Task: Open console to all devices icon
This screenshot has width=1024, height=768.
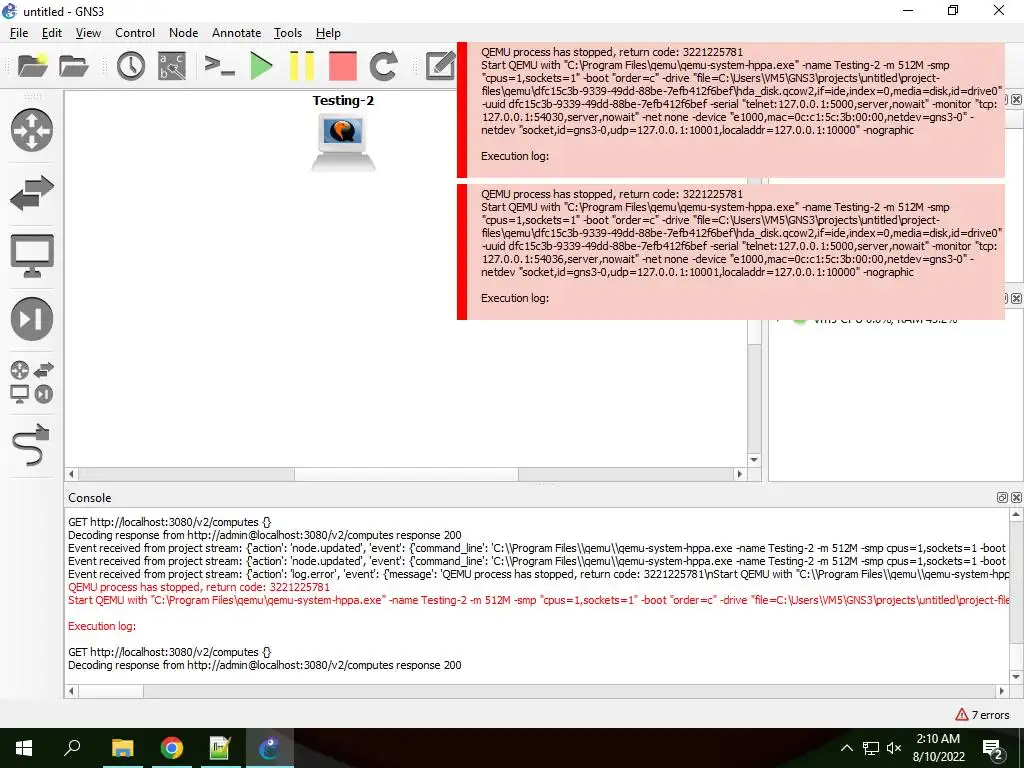Action: tap(219, 66)
